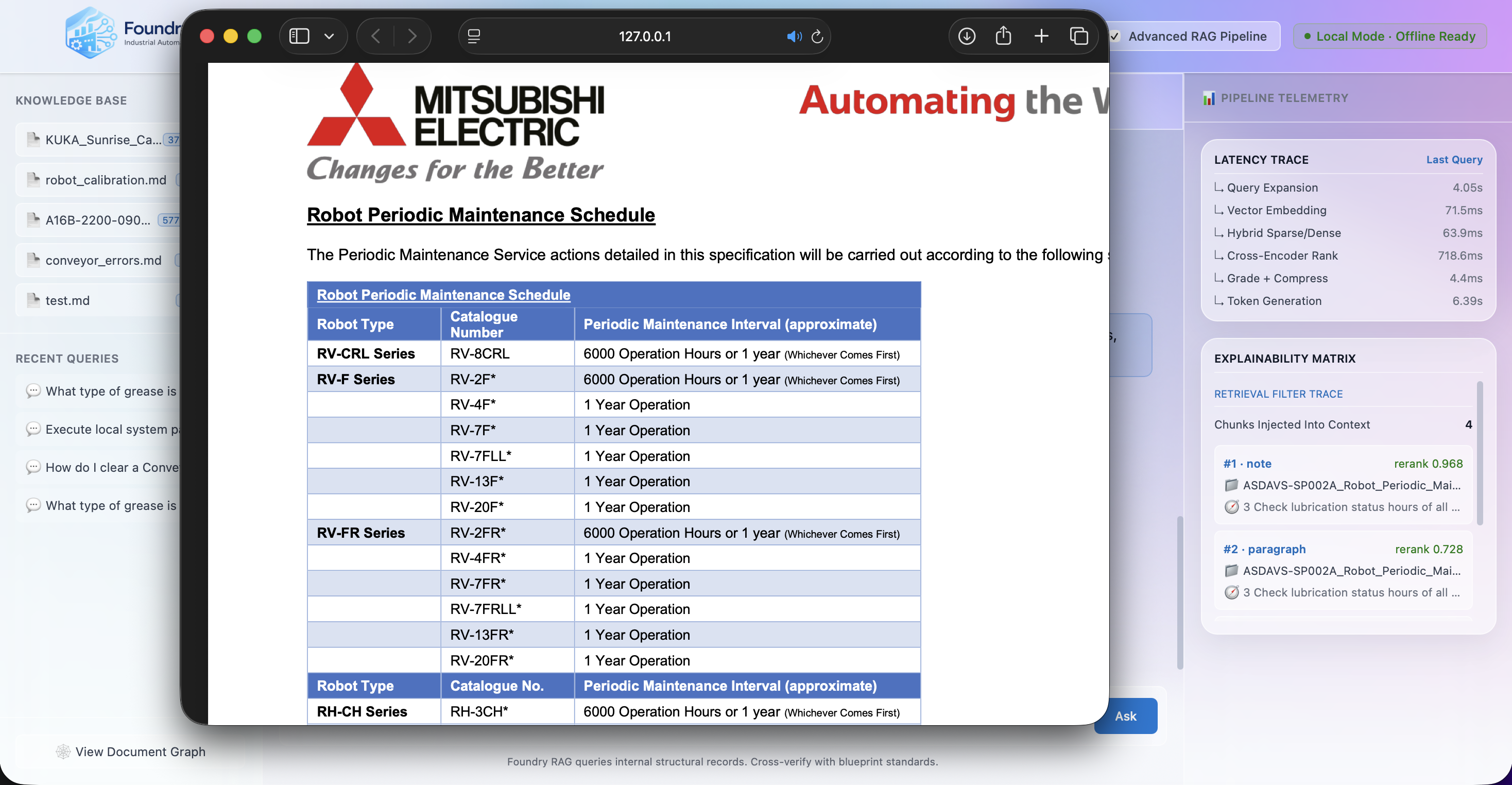Click the Explainability Matrix scrollbar
Screen dimensions: 1512x785
coord(1480,453)
